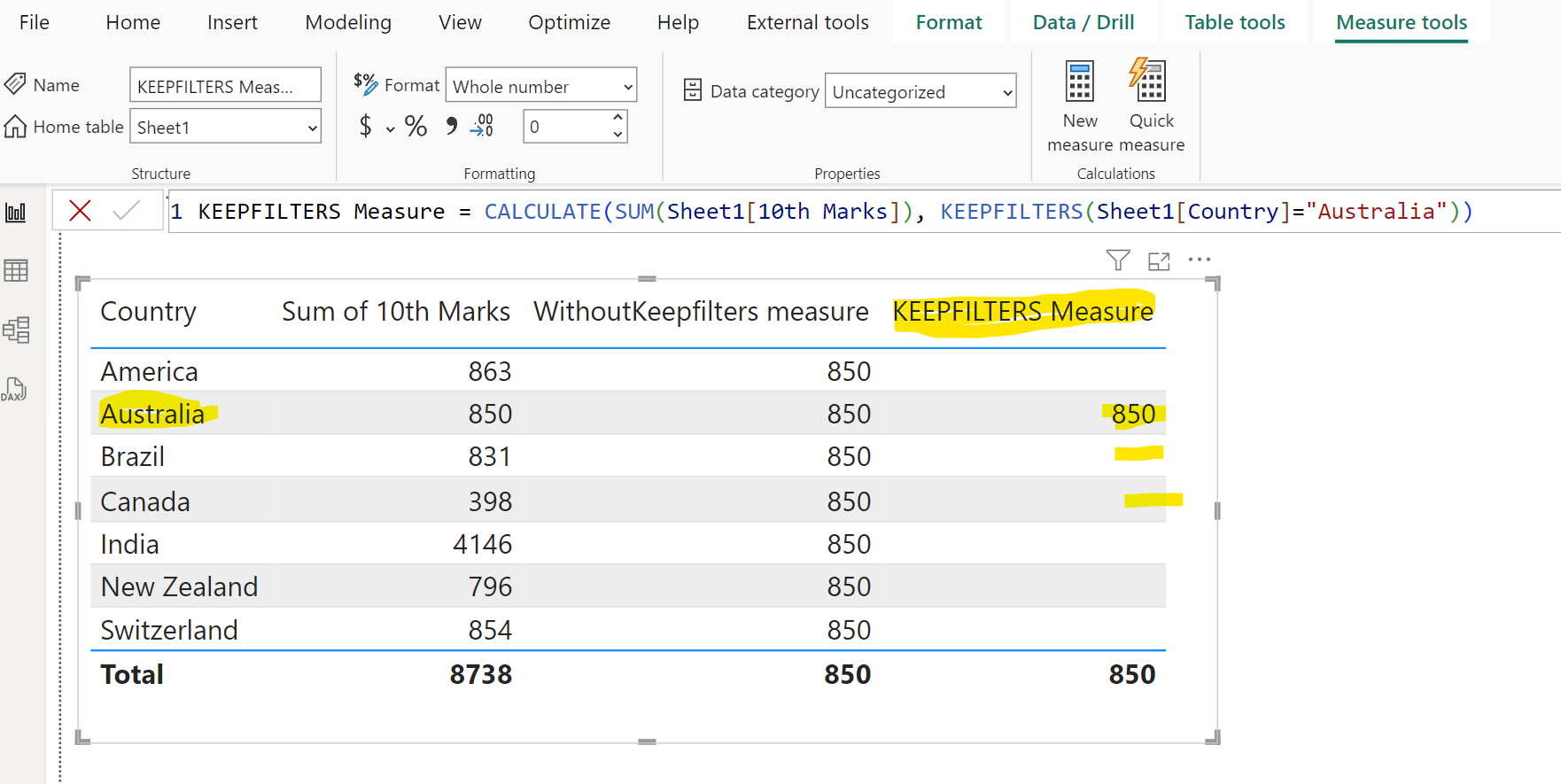Expand the currency format dropdown arrow
The width and height of the screenshot is (1561, 784).
point(390,128)
